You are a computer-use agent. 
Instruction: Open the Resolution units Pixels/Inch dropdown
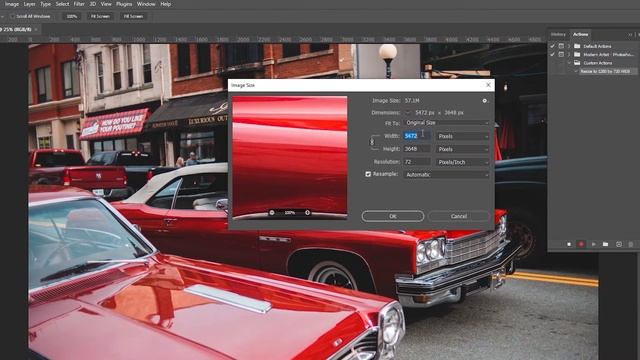(x=462, y=162)
